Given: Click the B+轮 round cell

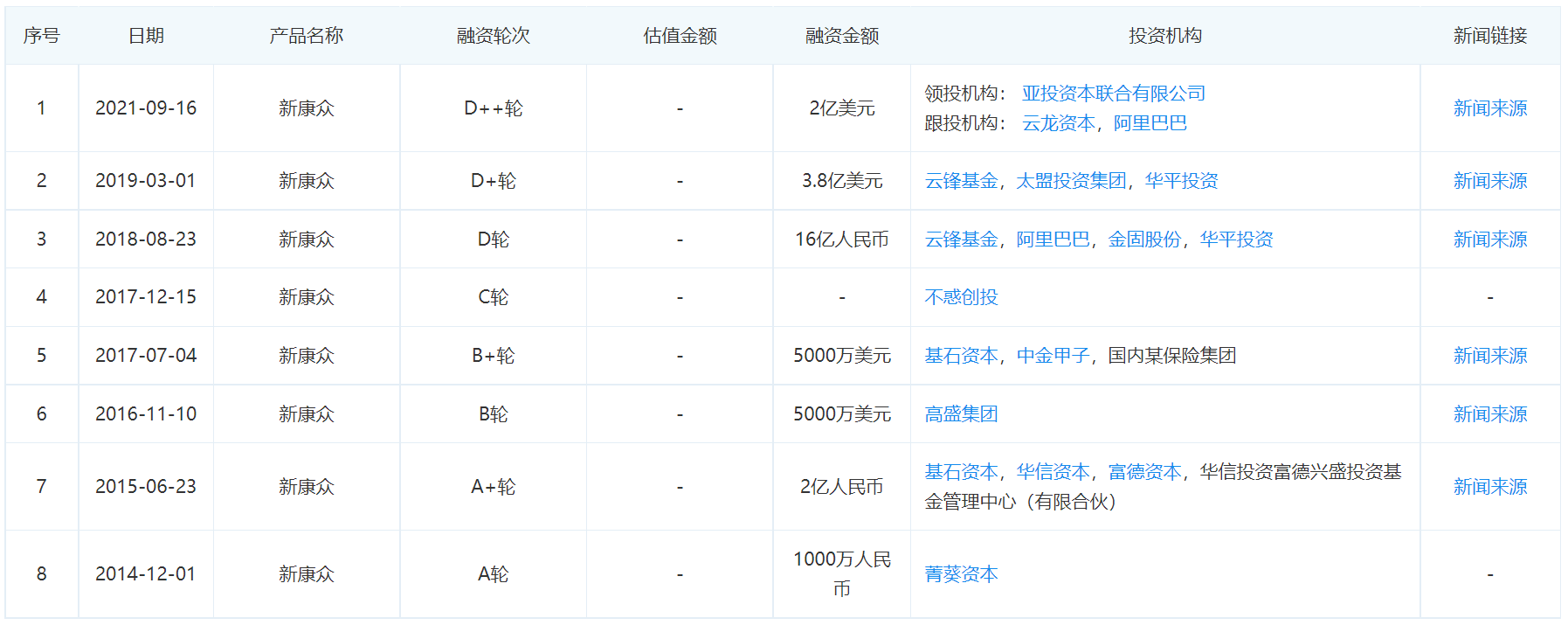Looking at the screenshot, I should tap(494, 356).
